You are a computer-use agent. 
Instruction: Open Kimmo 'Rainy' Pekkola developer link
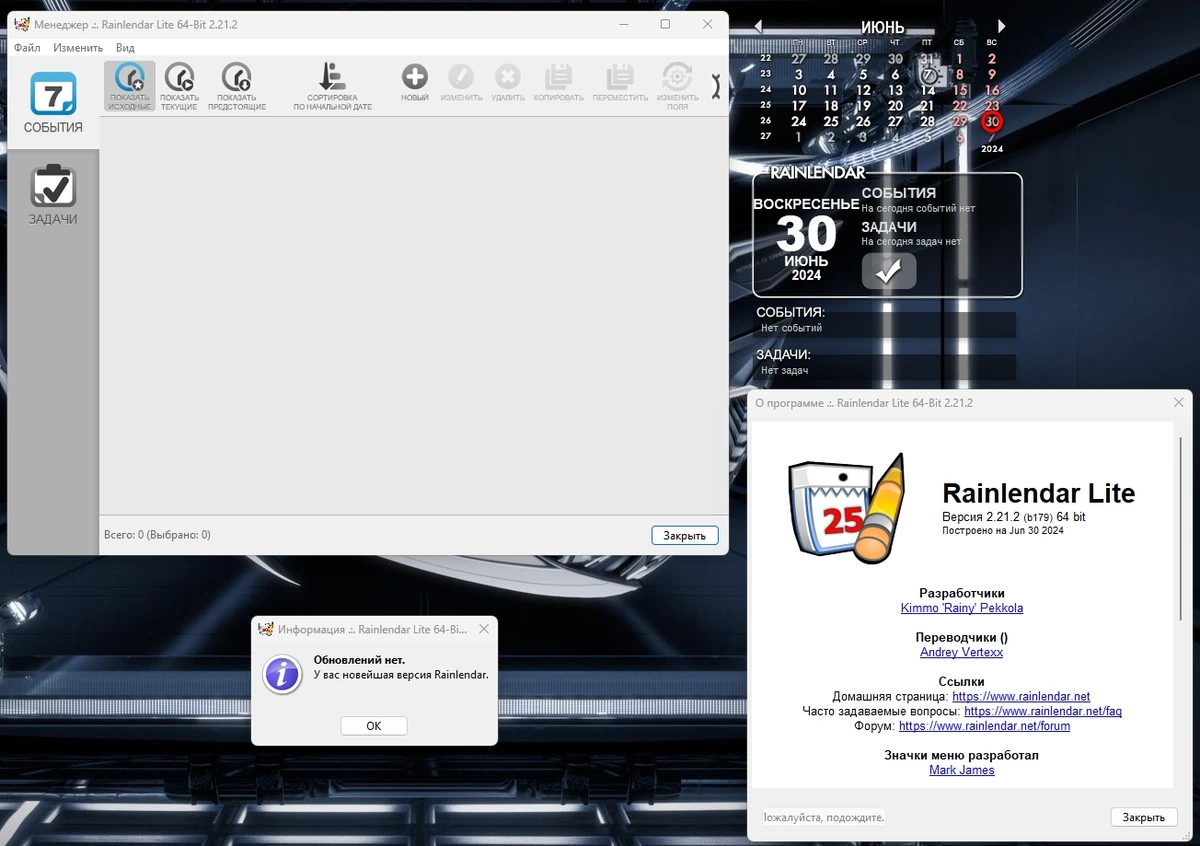coord(962,608)
